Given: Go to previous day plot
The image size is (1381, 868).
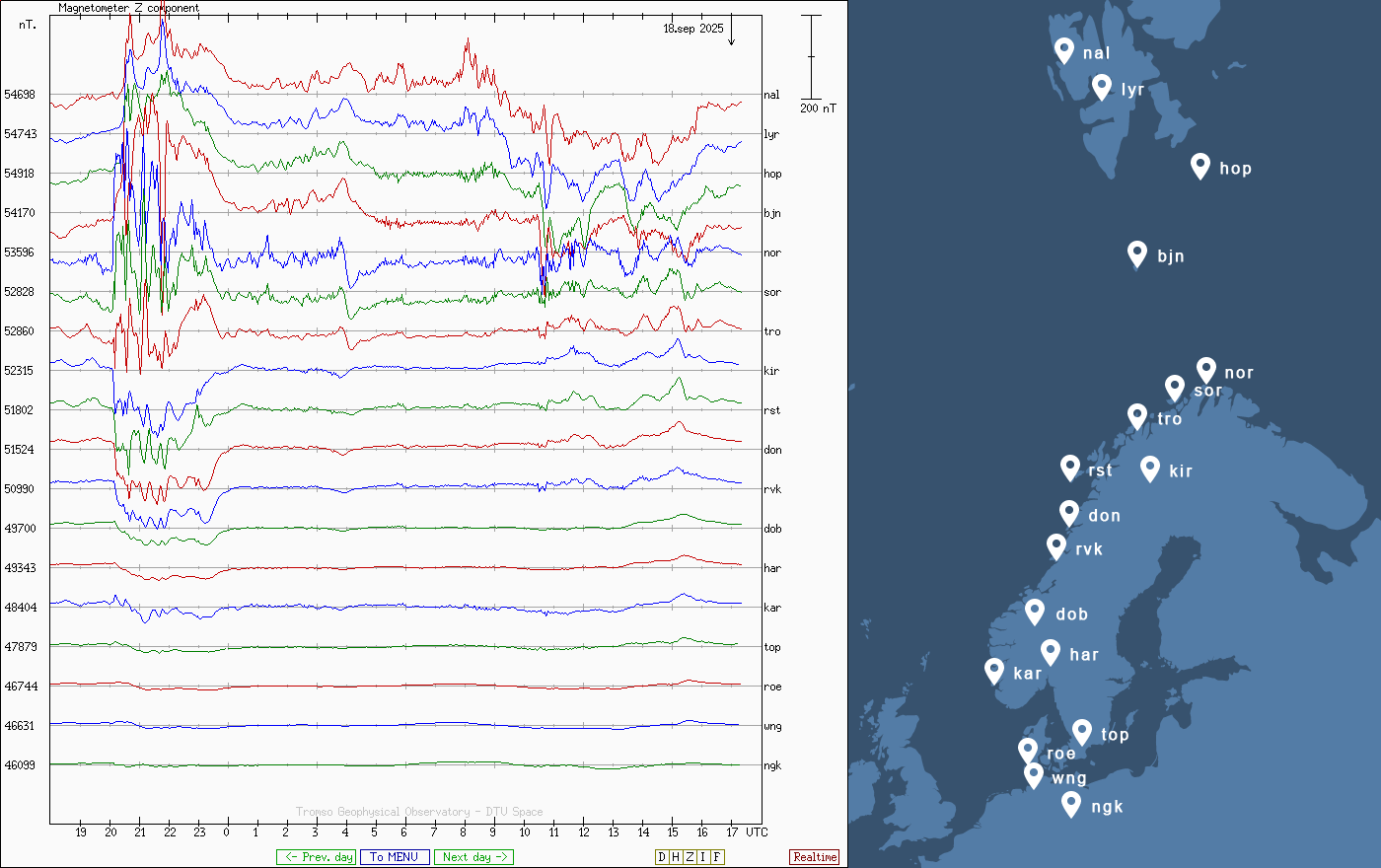Looking at the screenshot, I should [x=316, y=857].
